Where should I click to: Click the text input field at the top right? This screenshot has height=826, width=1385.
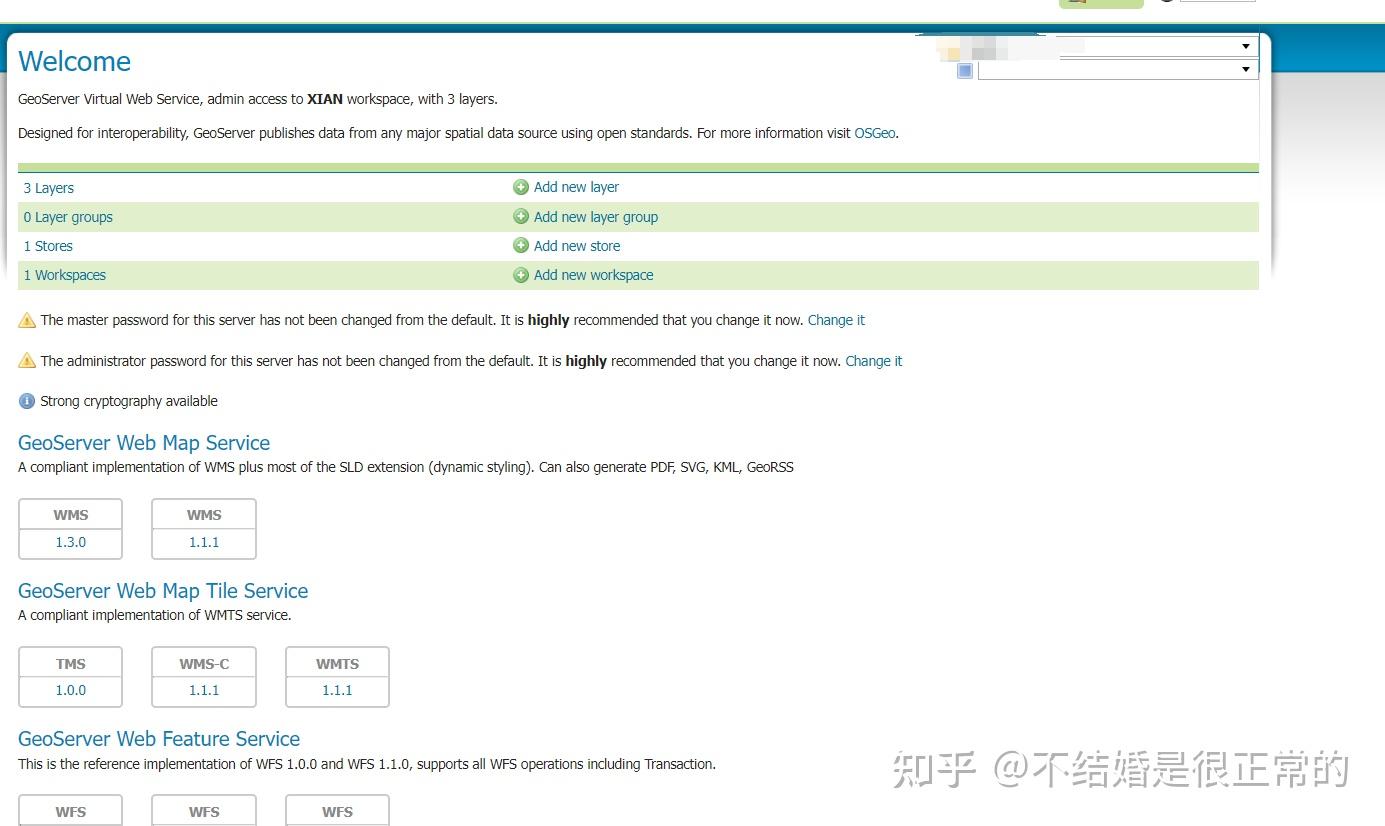coord(1218,3)
